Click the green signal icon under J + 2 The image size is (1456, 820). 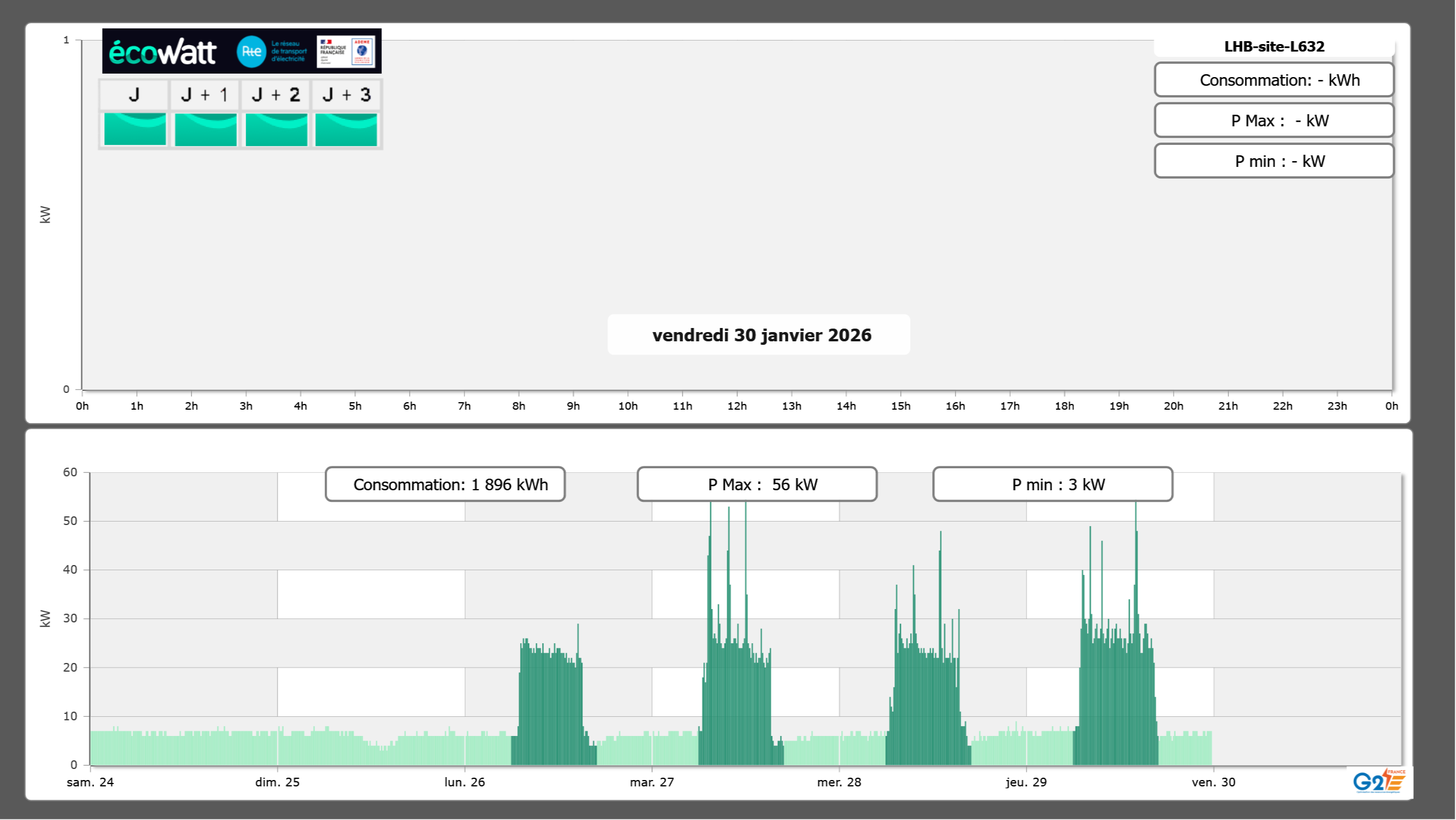click(276, 129)
